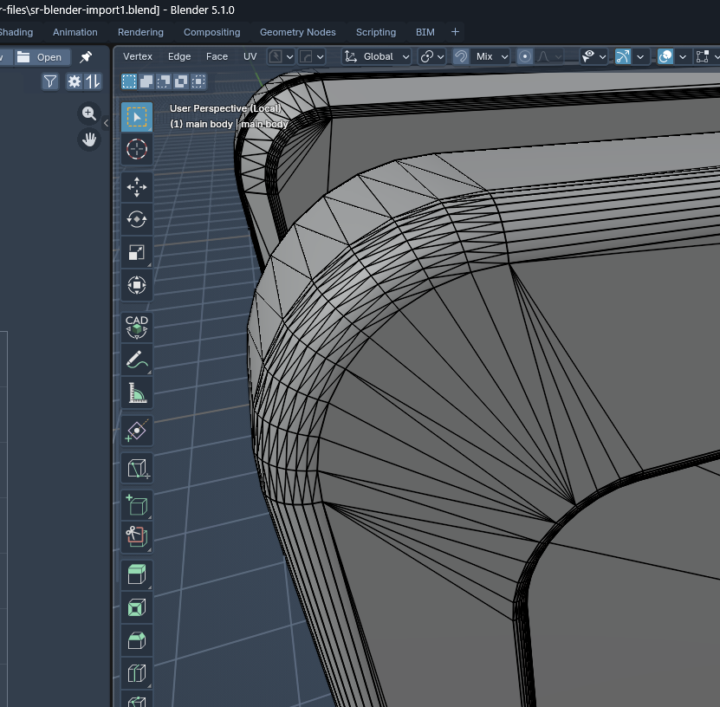Click the Open folder button
The image size is (720, 707).
click(42, 57)
